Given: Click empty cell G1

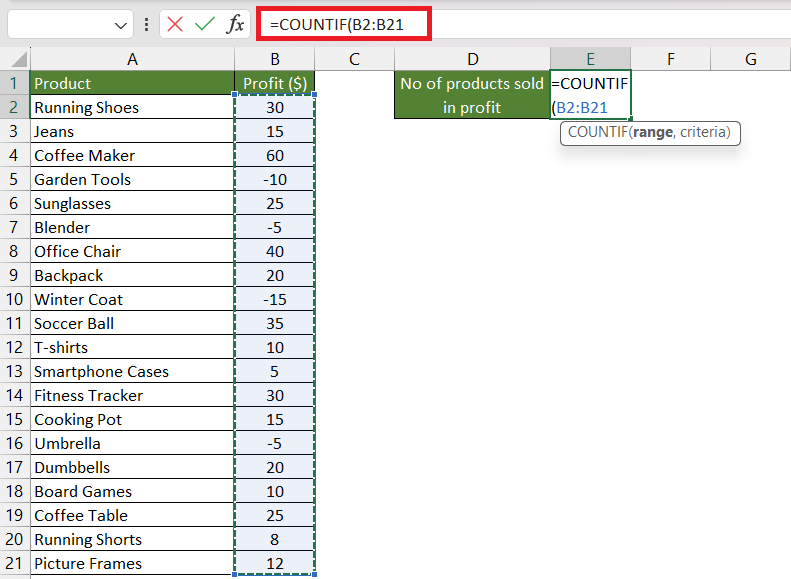Looking at the screenshot, I should 751,83.
